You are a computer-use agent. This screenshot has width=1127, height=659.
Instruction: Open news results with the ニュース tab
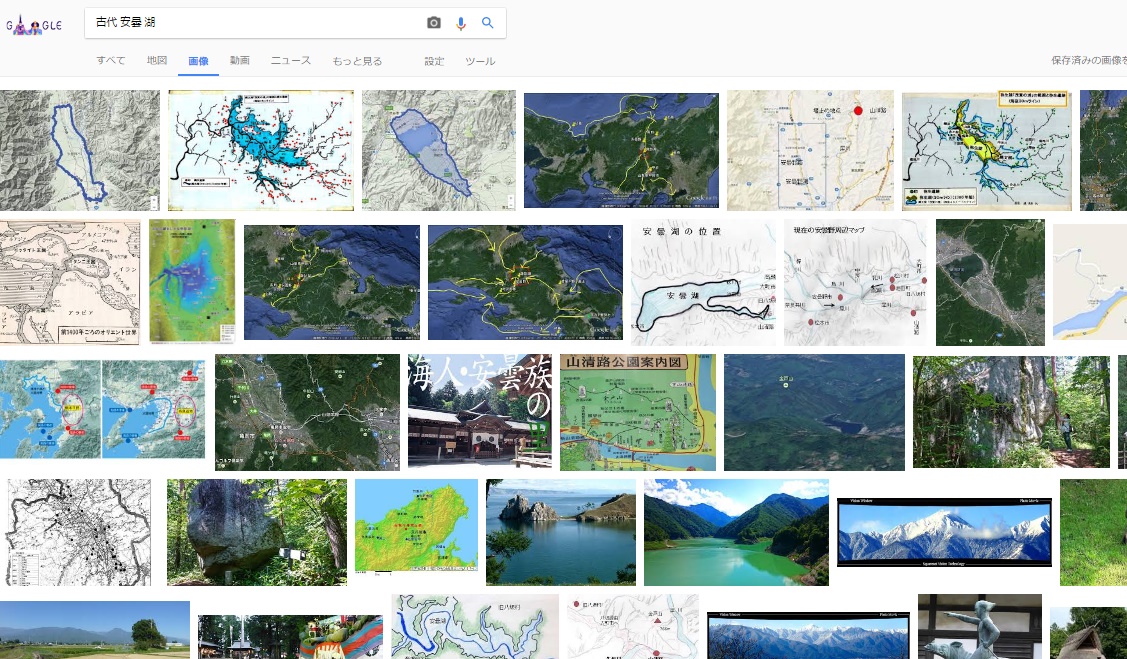(290, 60)
